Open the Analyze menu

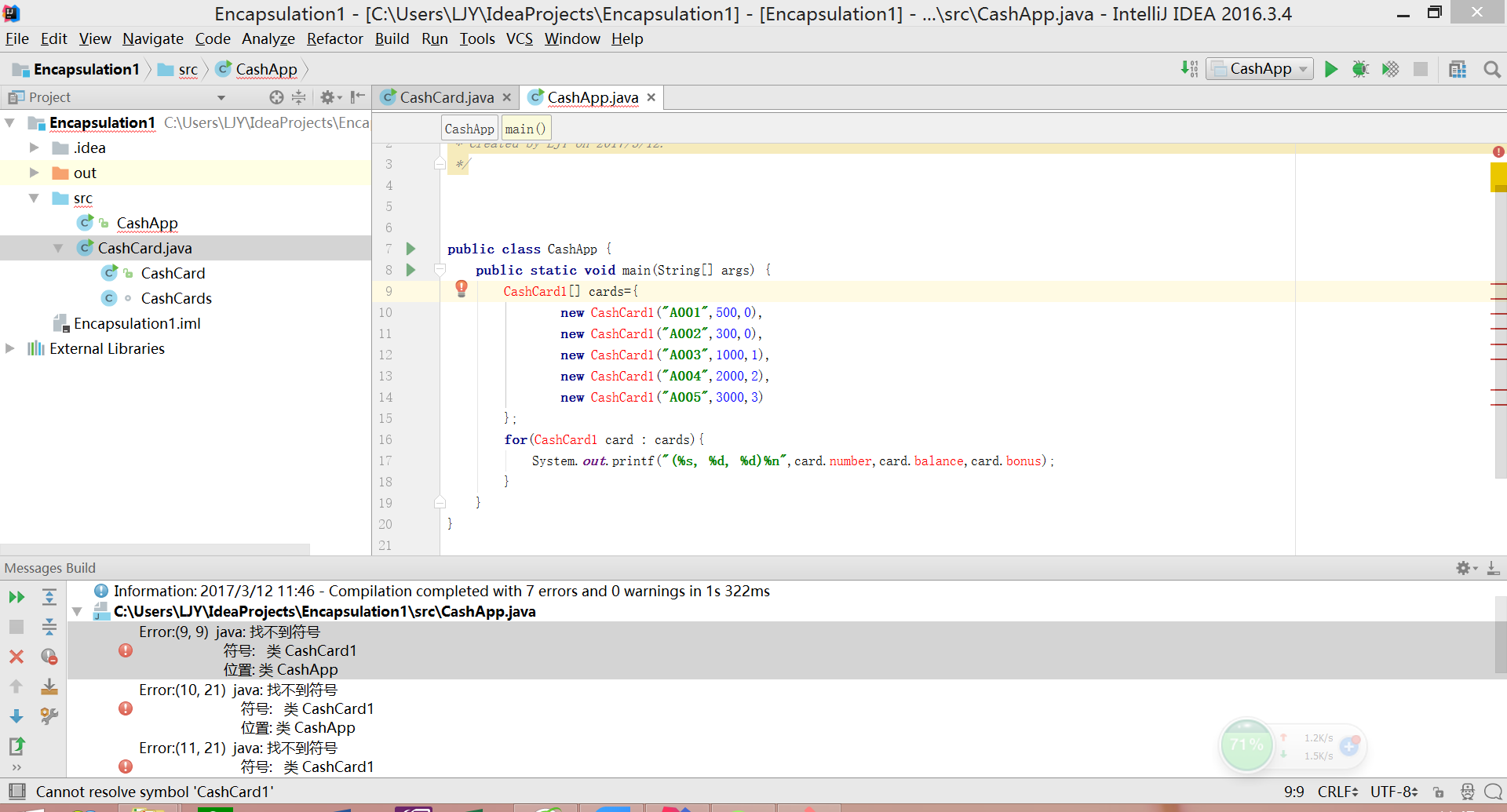[x=268, y=38]
